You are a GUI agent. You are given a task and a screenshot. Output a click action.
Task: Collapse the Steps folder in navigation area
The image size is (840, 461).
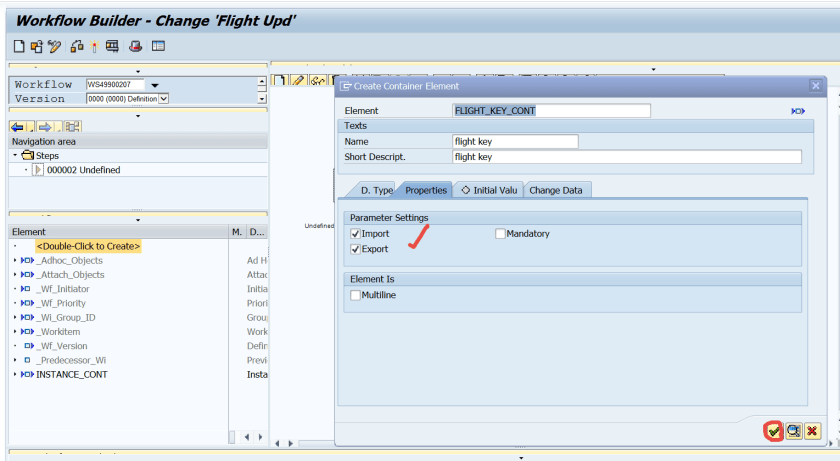[x=16, y=156]
